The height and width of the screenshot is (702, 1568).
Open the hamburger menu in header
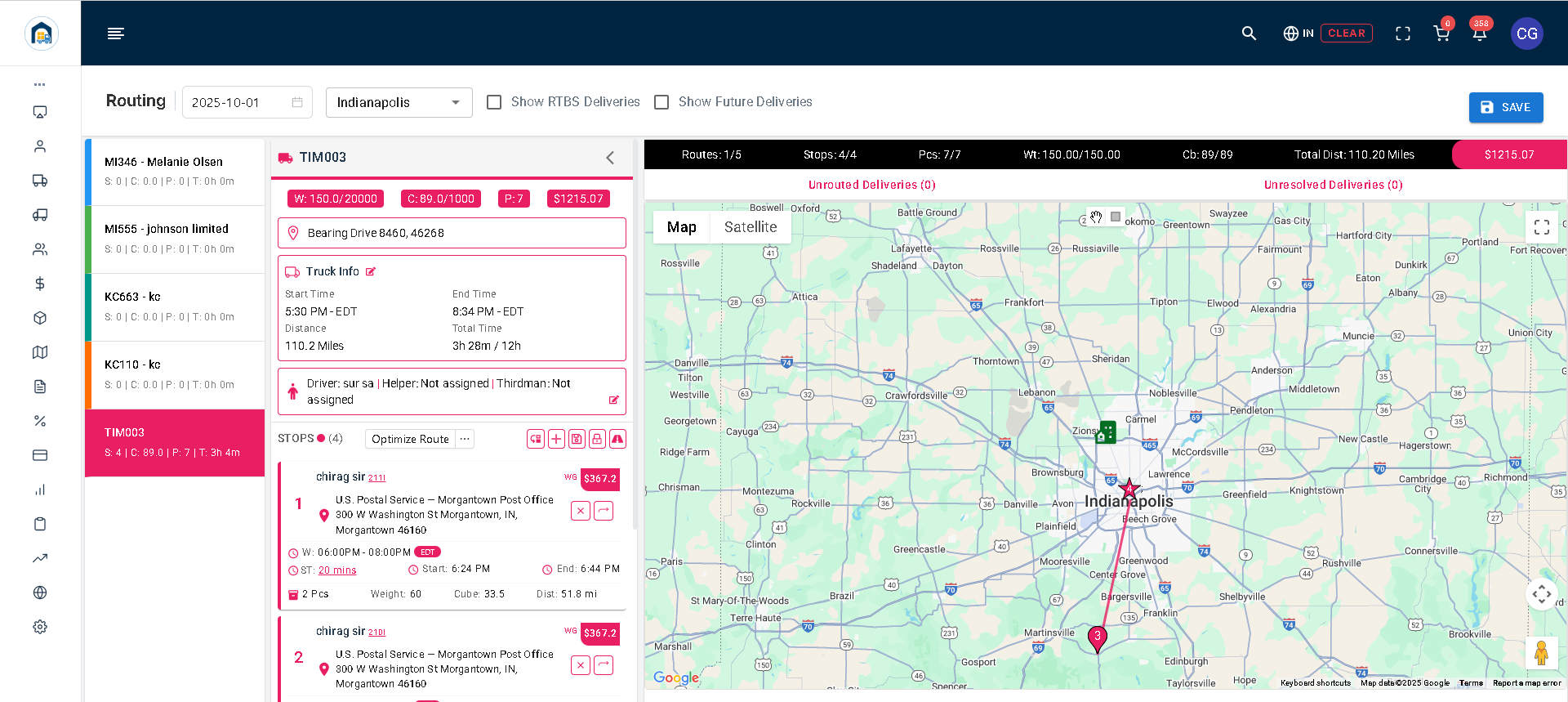[x=115, y=34]
